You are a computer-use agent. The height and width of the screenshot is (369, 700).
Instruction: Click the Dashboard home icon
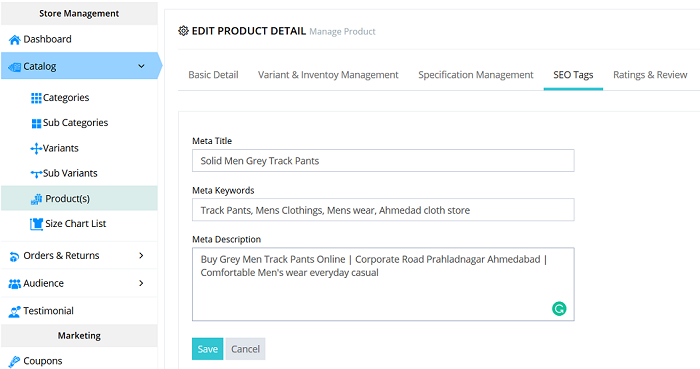[x=14, y=40]
